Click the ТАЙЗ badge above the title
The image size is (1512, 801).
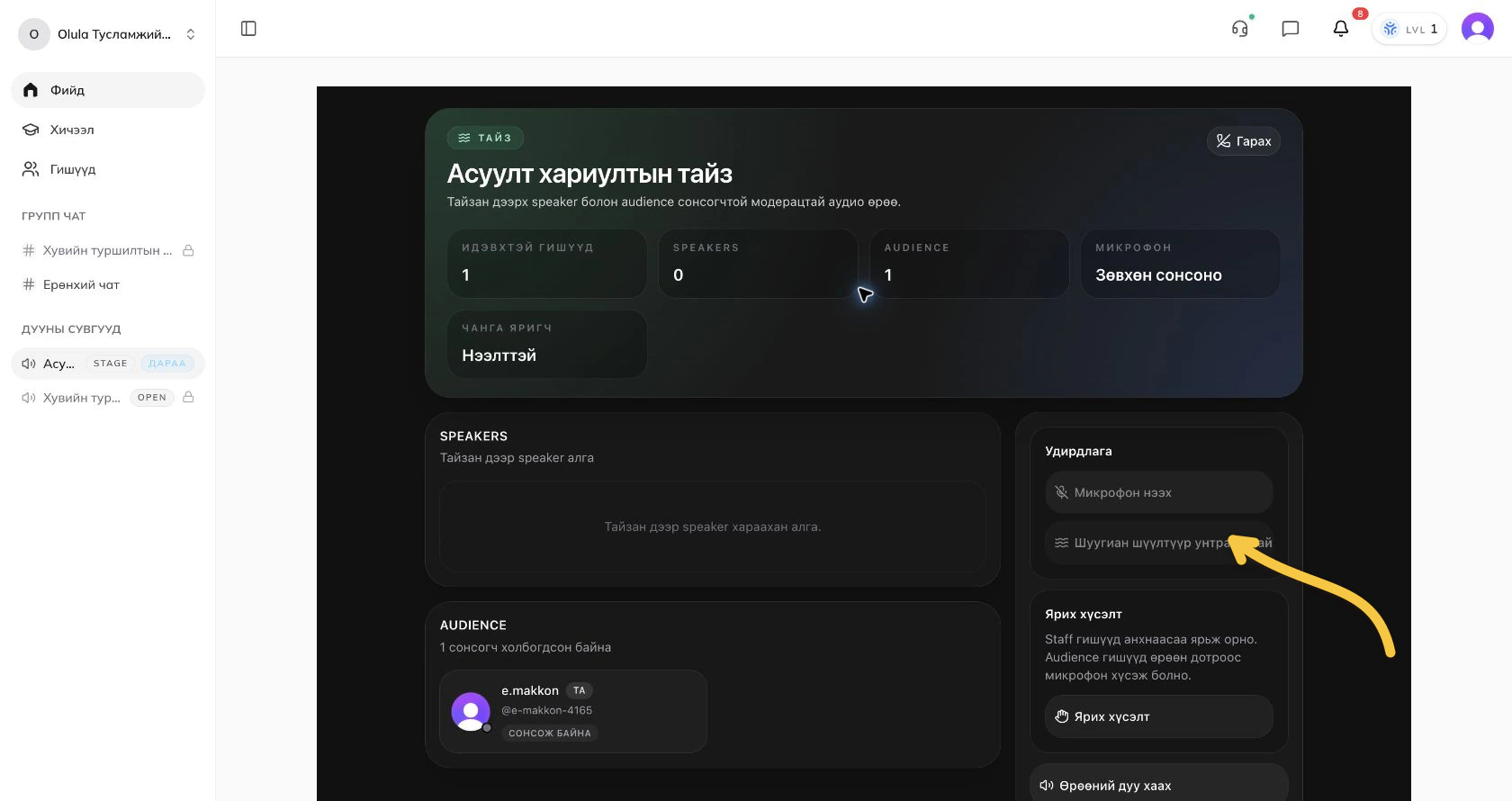click(485, 138)
